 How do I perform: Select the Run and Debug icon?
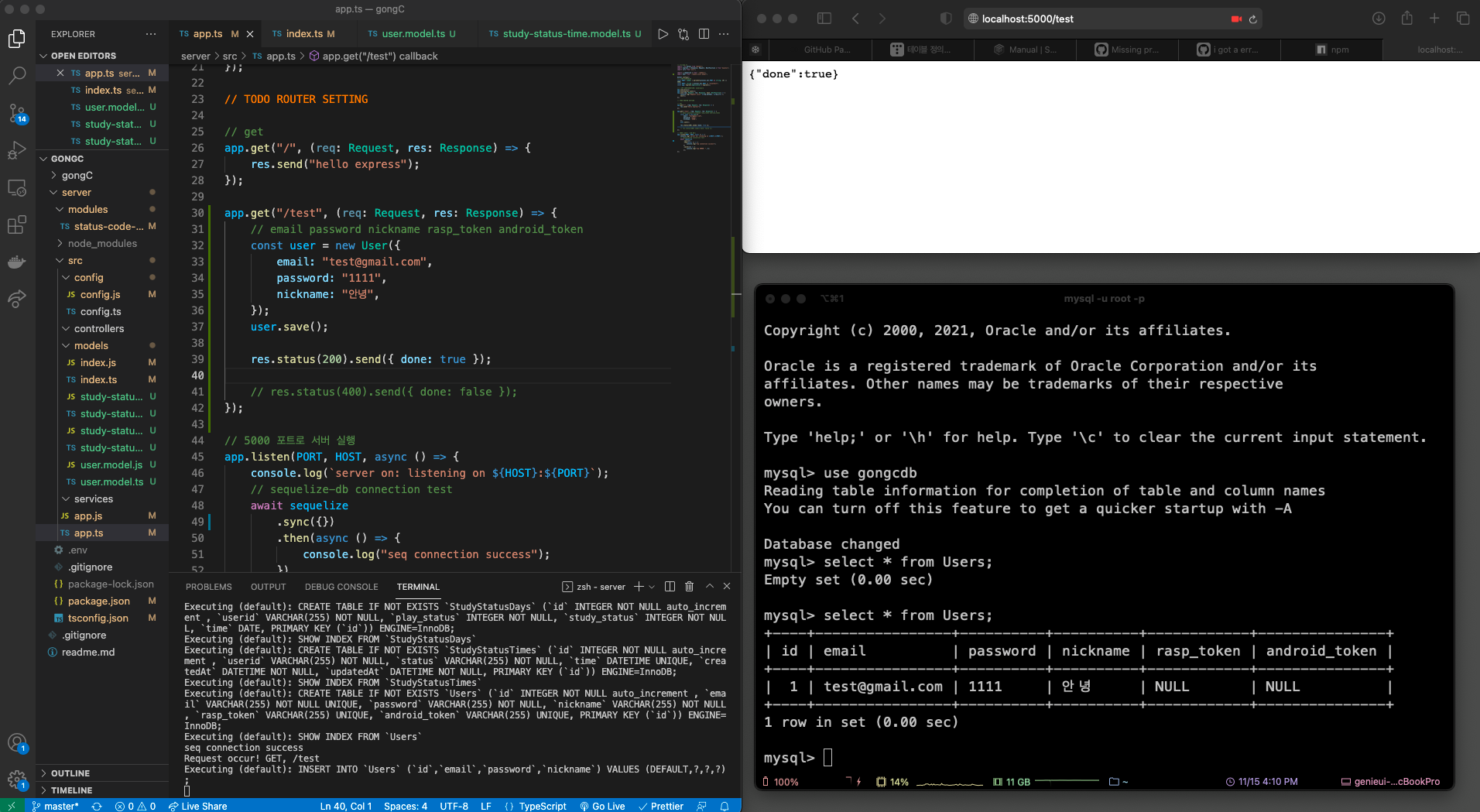(17, 150)
